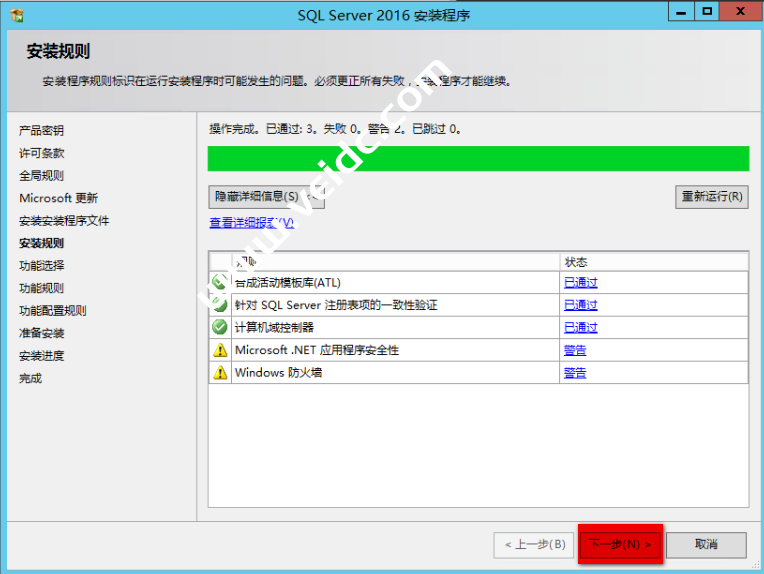
Task: Click 下一步(N) button to continue
Action: (620, 545)
